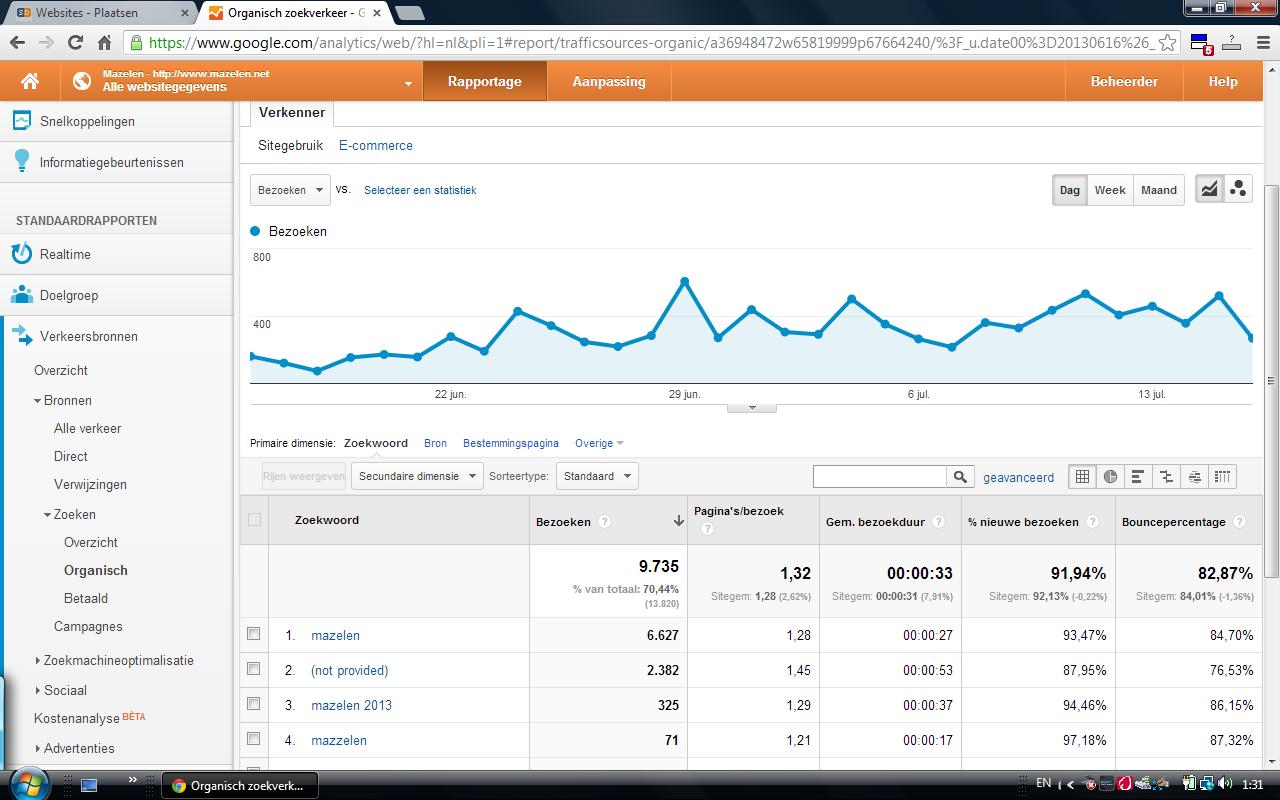Click geavanceerd filter link
The width and height of the screenshot is (1280, 800).
(x=1018, y=478)
